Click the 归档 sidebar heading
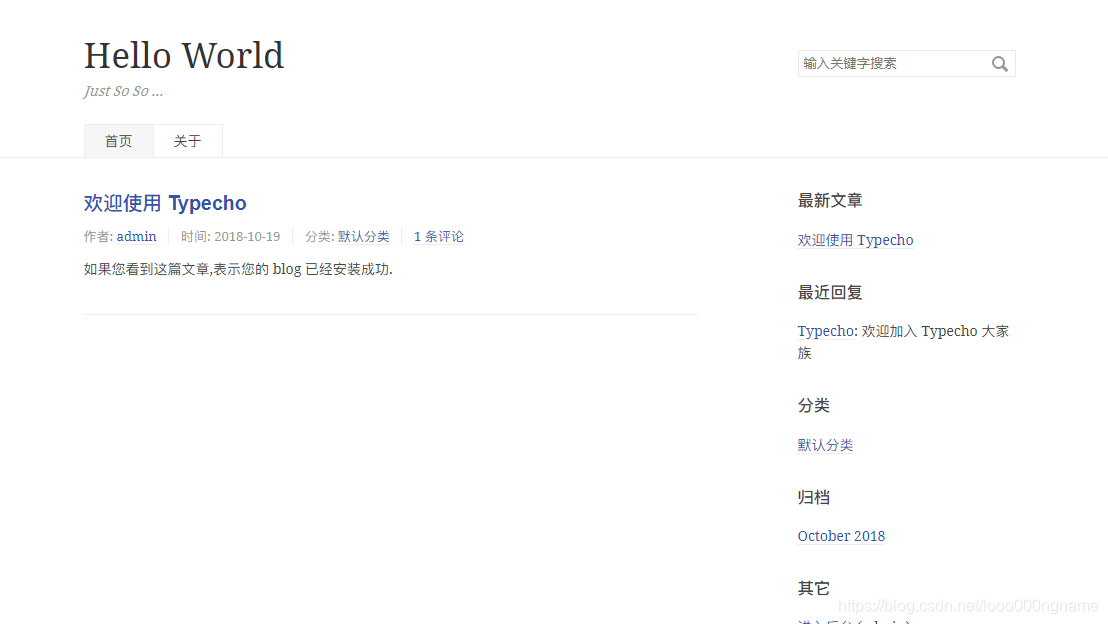The height and width of the screenshot is (624, 1108). [x=813, y=498]
